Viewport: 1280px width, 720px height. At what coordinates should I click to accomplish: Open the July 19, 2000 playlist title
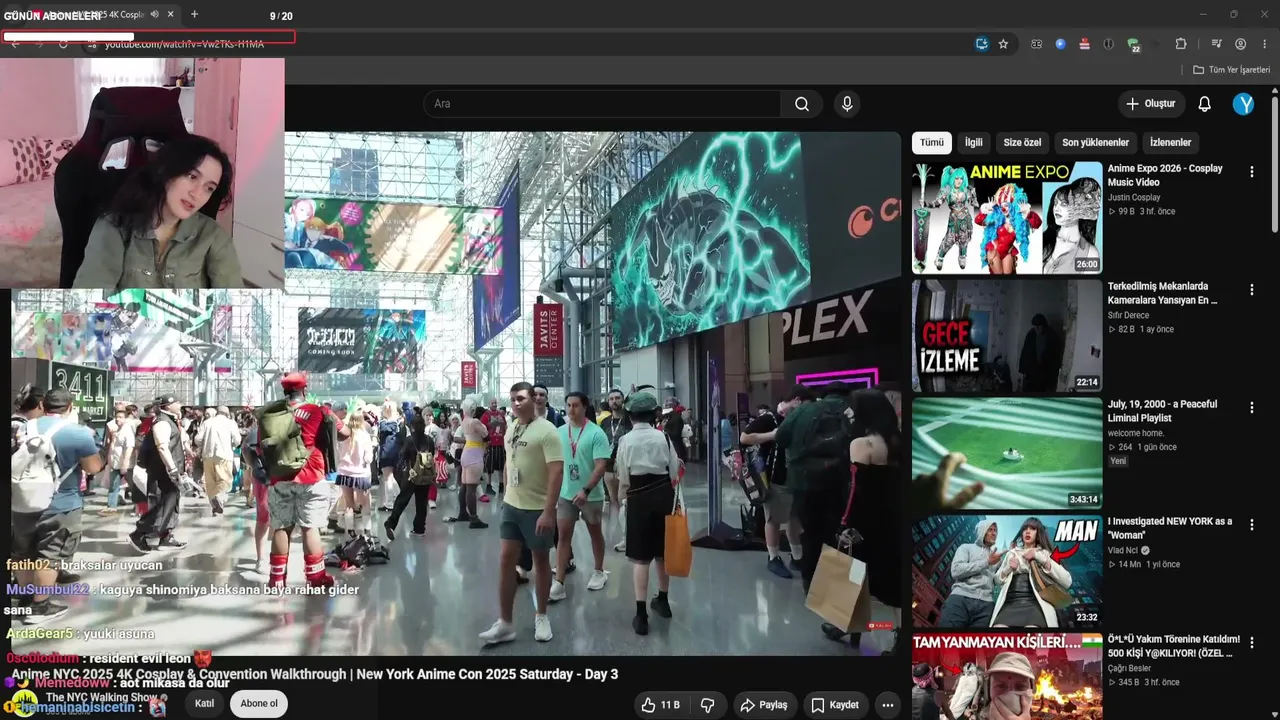tap(1162, 411)
